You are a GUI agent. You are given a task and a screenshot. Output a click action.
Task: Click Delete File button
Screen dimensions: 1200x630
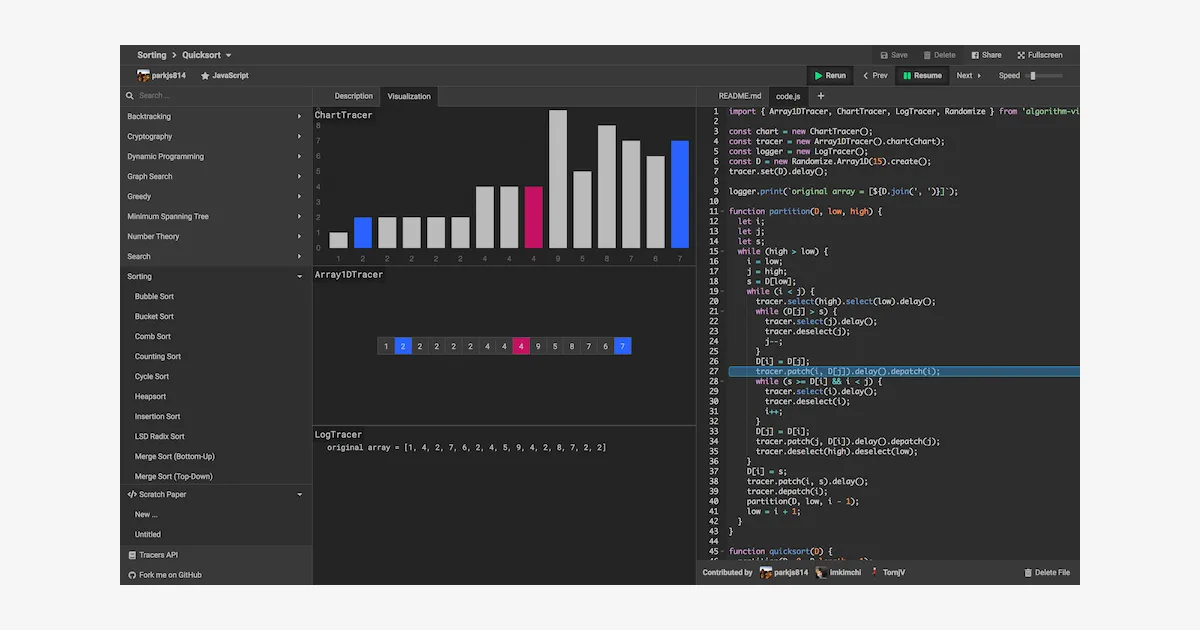1047,573
